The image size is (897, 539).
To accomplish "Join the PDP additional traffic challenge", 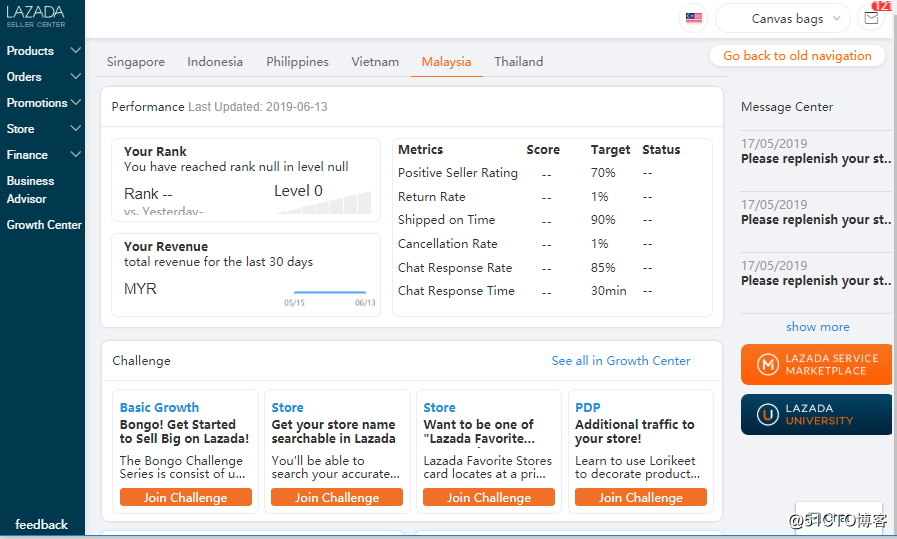I will click(641, 497).
